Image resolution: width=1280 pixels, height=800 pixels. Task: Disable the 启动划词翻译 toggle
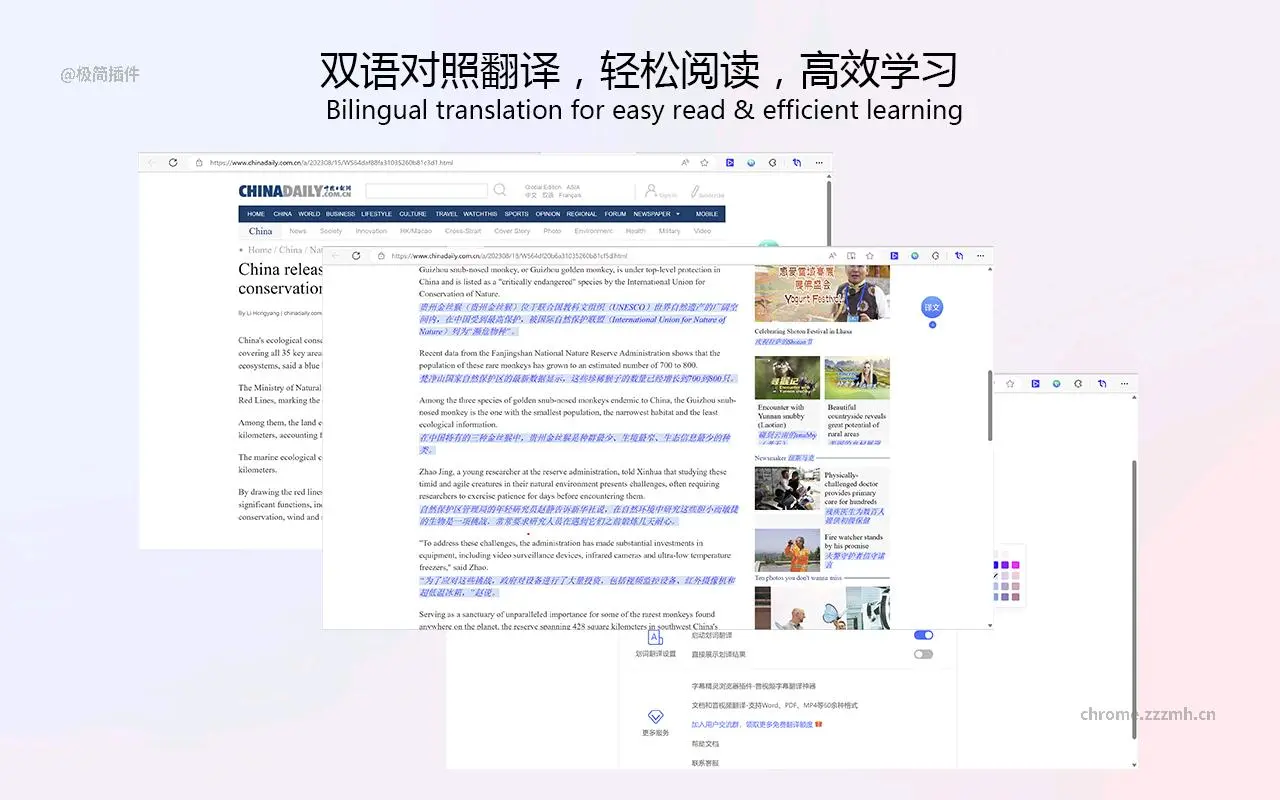tap(922, 635)
